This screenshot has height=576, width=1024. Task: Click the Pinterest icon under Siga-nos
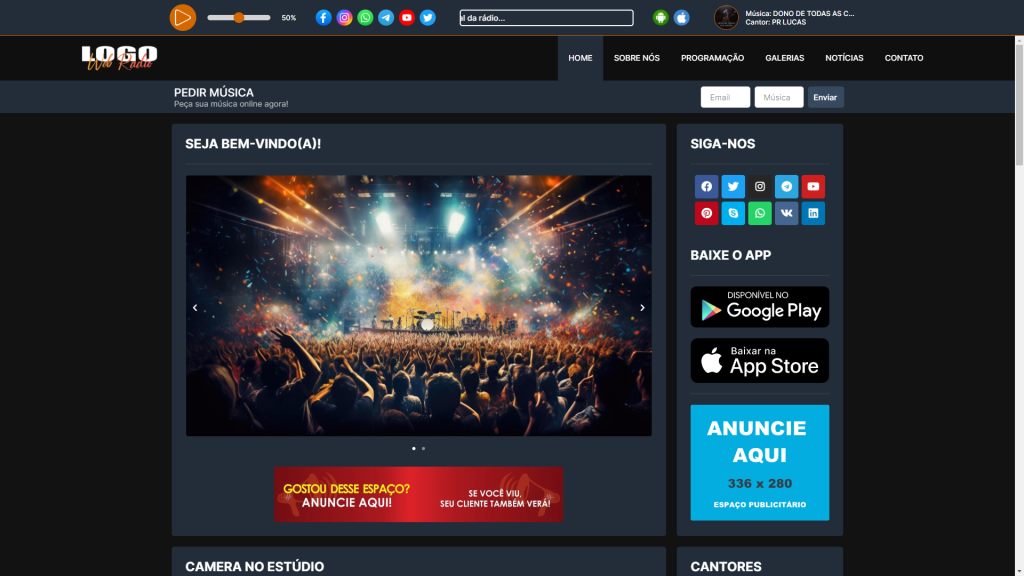(706, 213)
